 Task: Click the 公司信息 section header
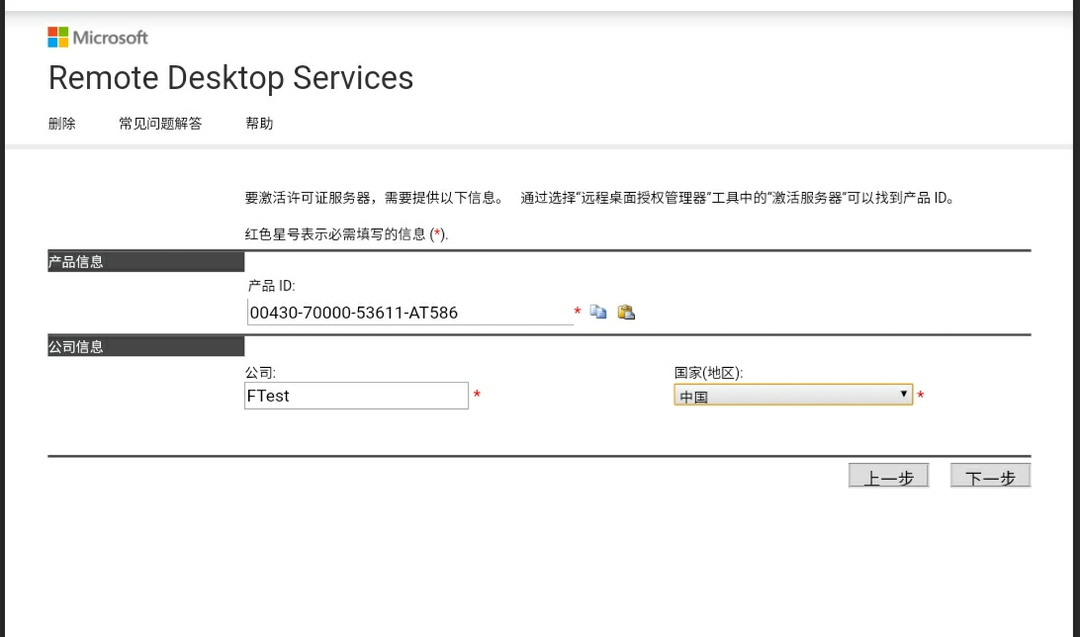click(146, 346)
